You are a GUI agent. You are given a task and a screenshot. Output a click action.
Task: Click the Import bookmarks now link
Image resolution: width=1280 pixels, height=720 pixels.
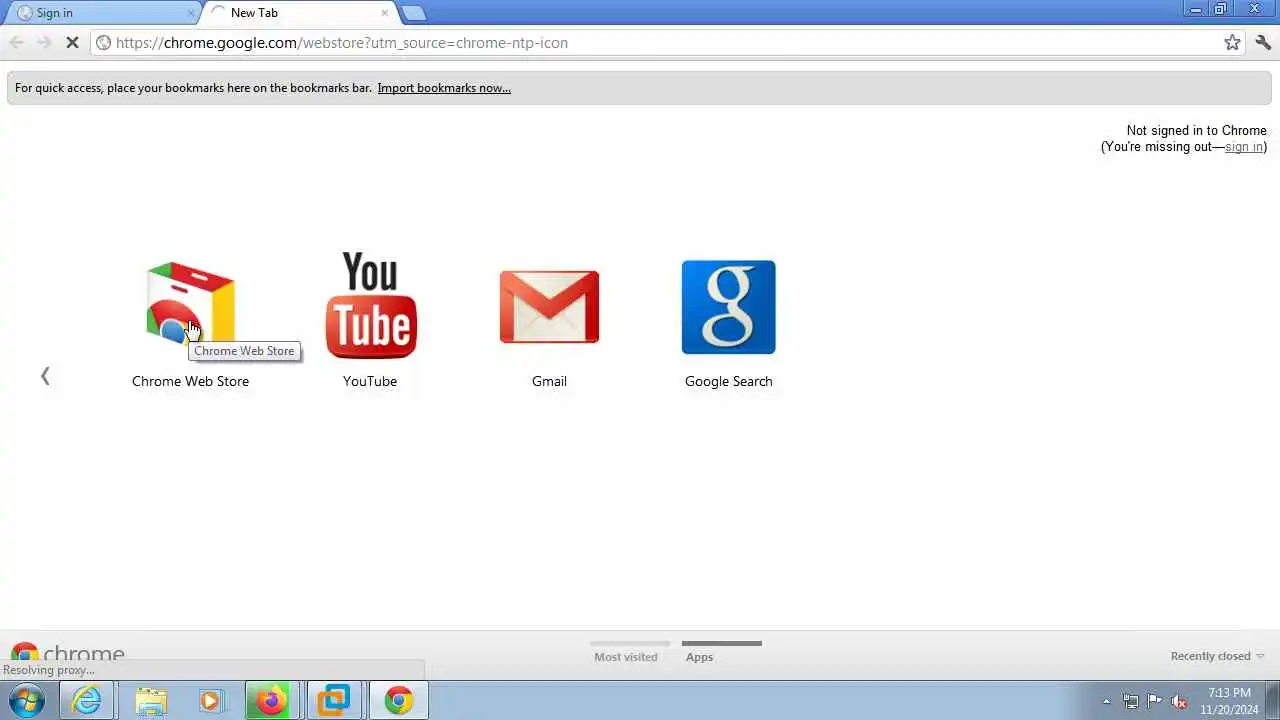(x=444, y=88)
